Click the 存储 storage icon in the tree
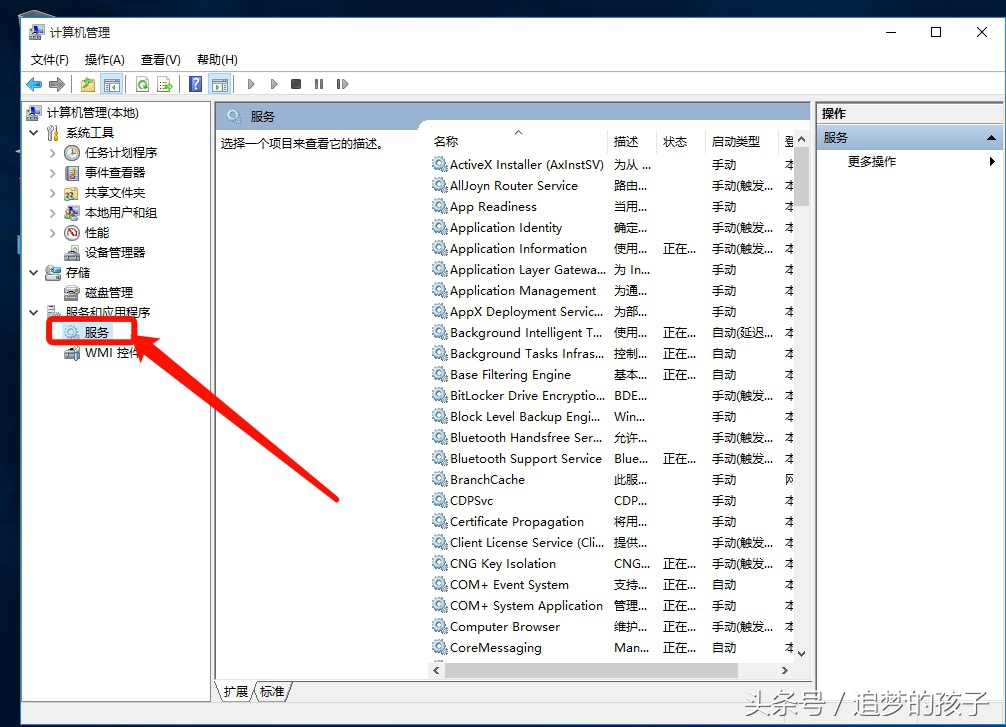The image size is (1006, 727). (x=53, y=273)
